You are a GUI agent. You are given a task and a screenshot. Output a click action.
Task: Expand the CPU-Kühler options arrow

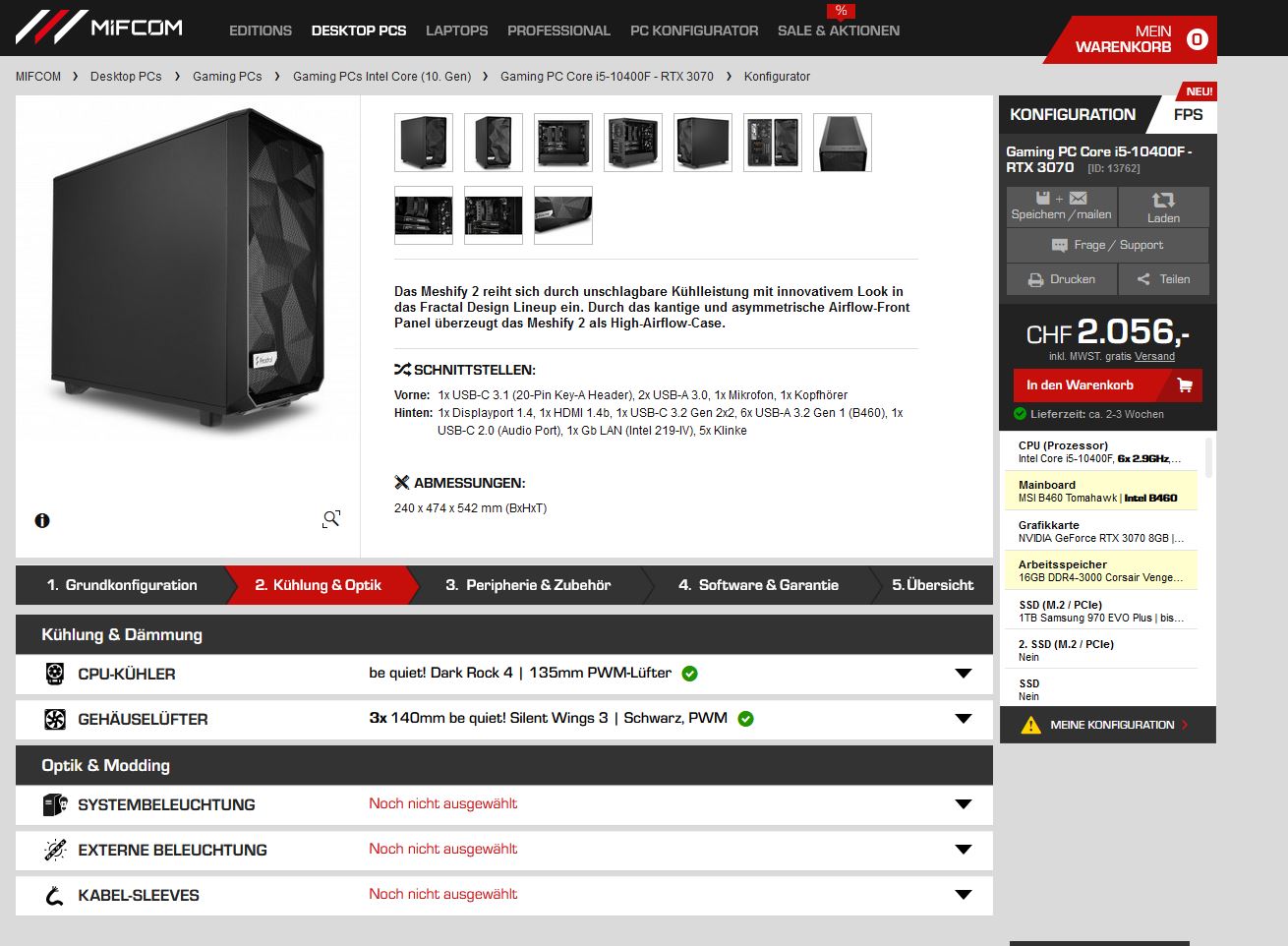[x=964, y=674]
